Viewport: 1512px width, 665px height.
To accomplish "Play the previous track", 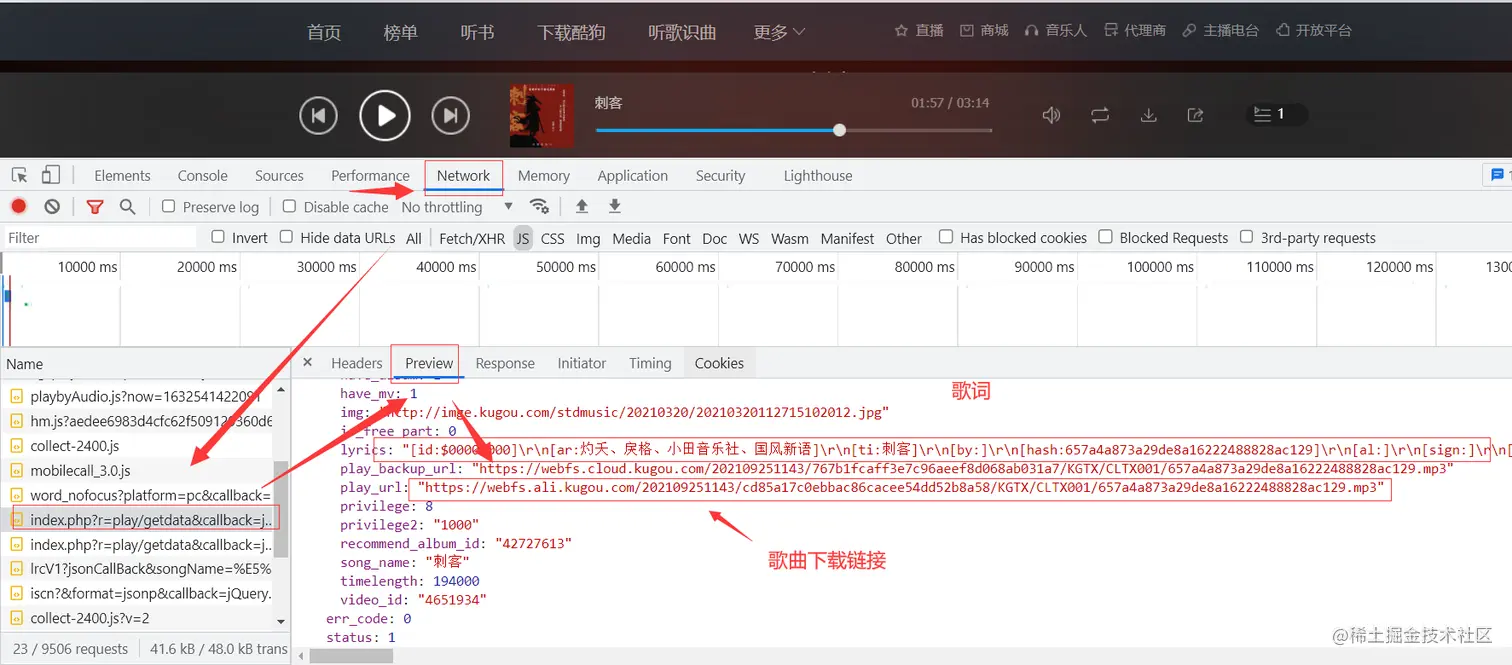I will (318, 116).
